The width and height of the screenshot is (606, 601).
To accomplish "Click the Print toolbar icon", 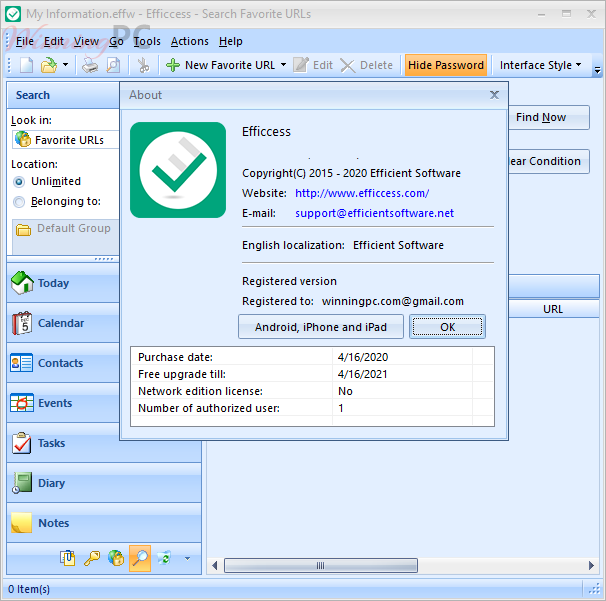I will pyautogui.click(x=90, y=65).
